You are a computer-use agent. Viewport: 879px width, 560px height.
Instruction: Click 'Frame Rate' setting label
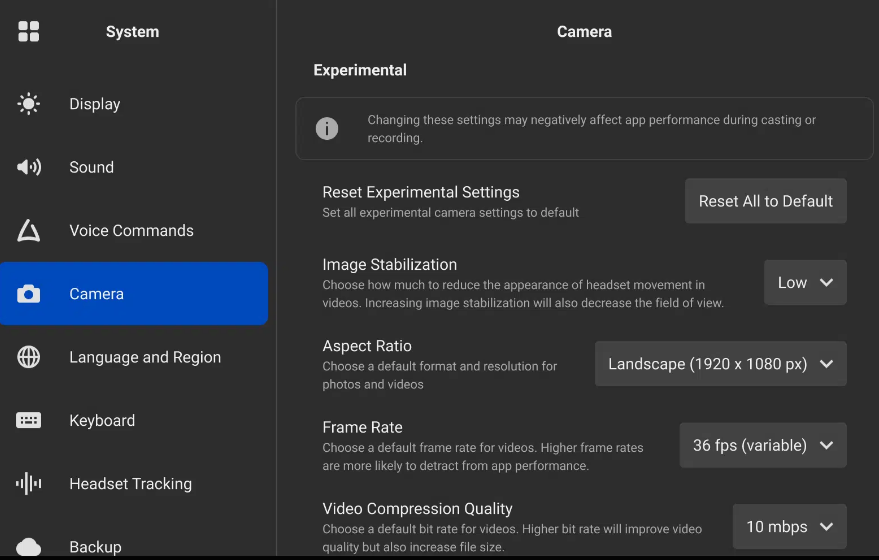(x=362, y=427)
